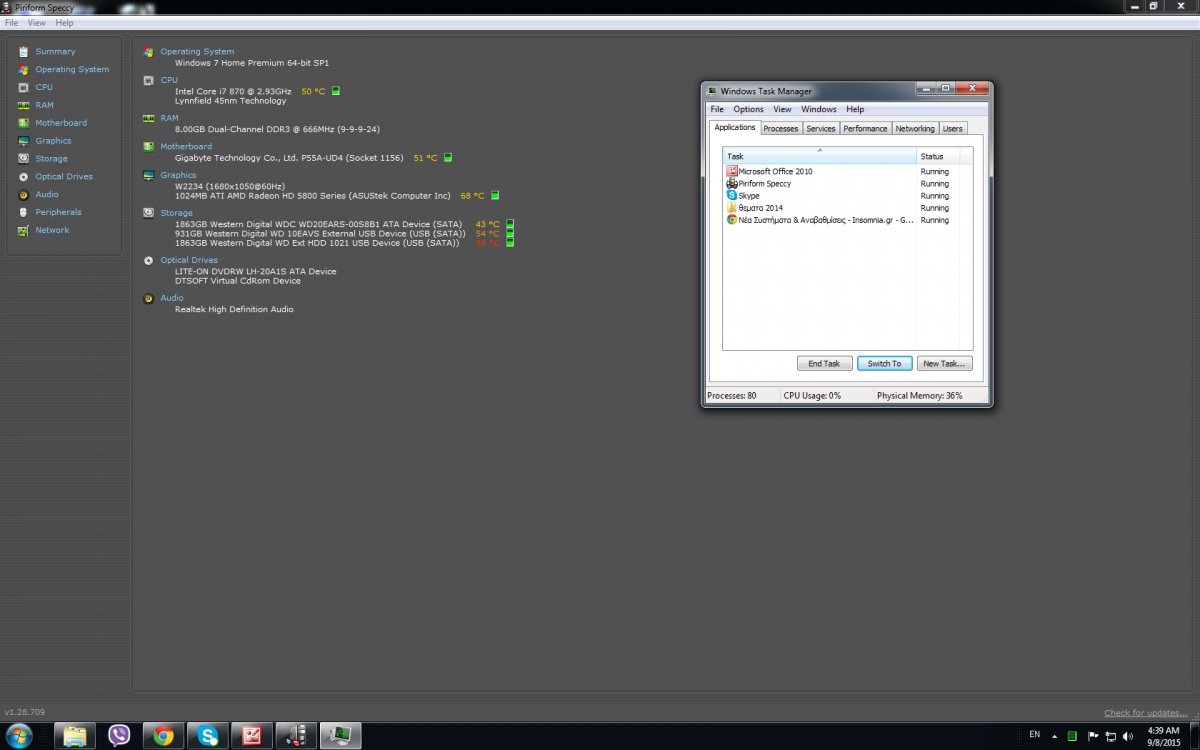Select the Graphics sidebar icon
The image size is (1200, 750).
tap(23, 141)
